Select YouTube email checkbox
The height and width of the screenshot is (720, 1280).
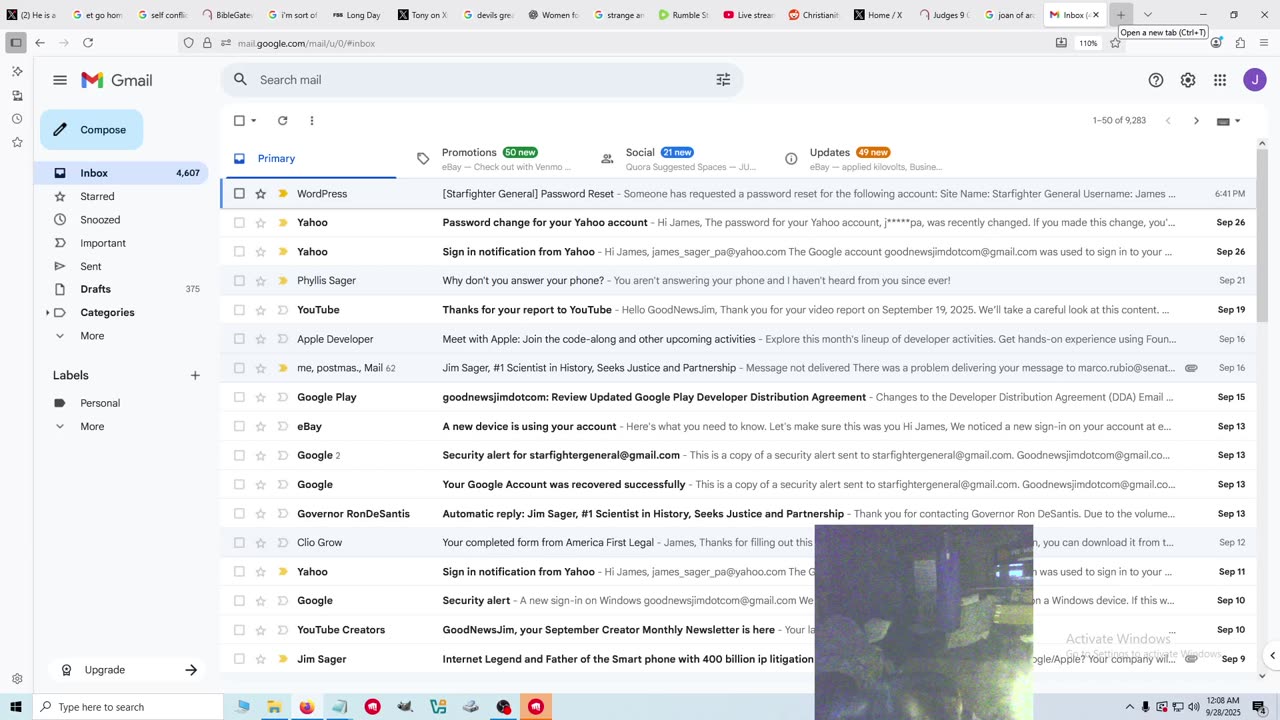[x=239, y=310]
